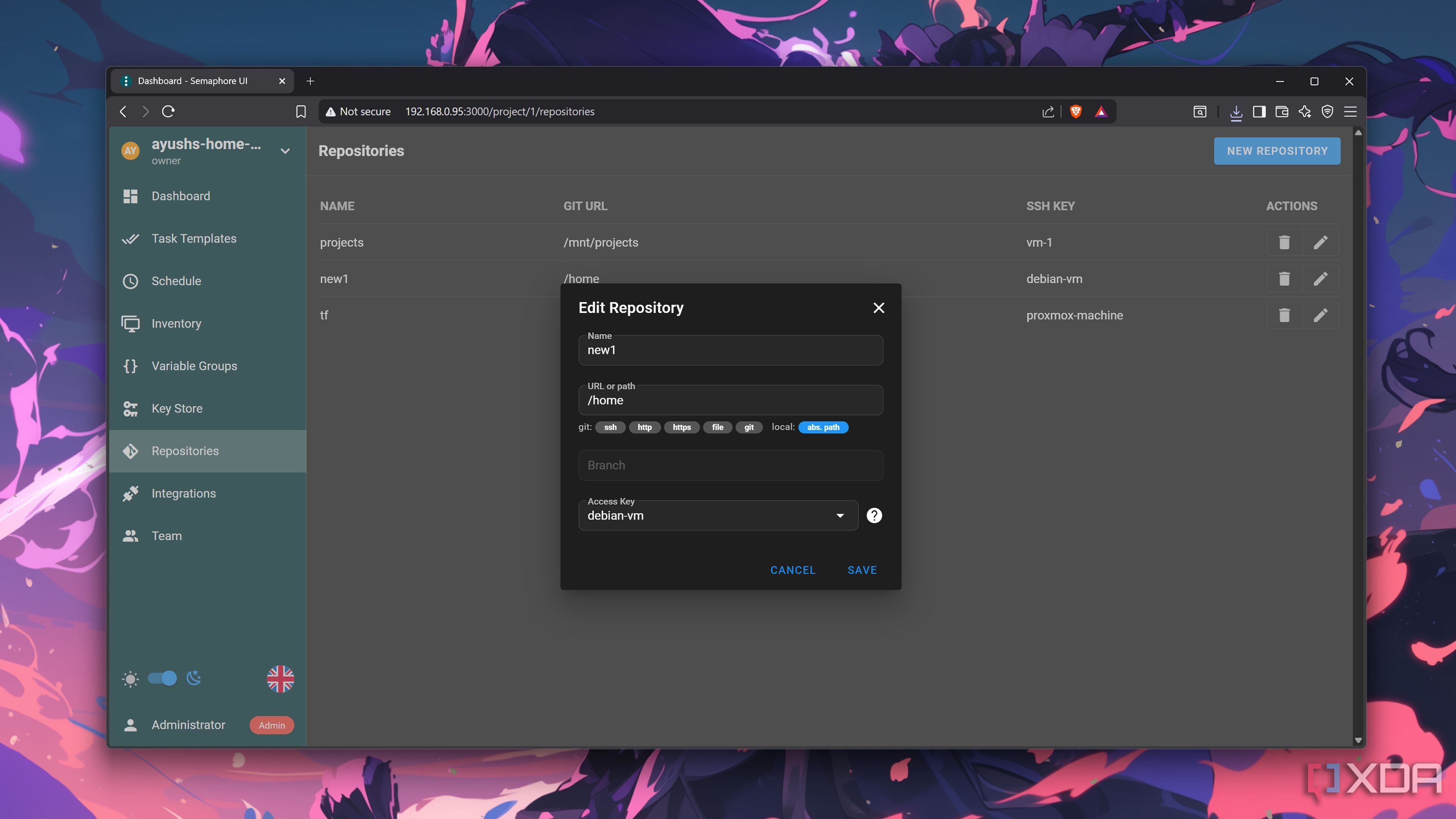Click the Branch input field
The width and height of the screenshot is (1456, 819).
(730, 465)
